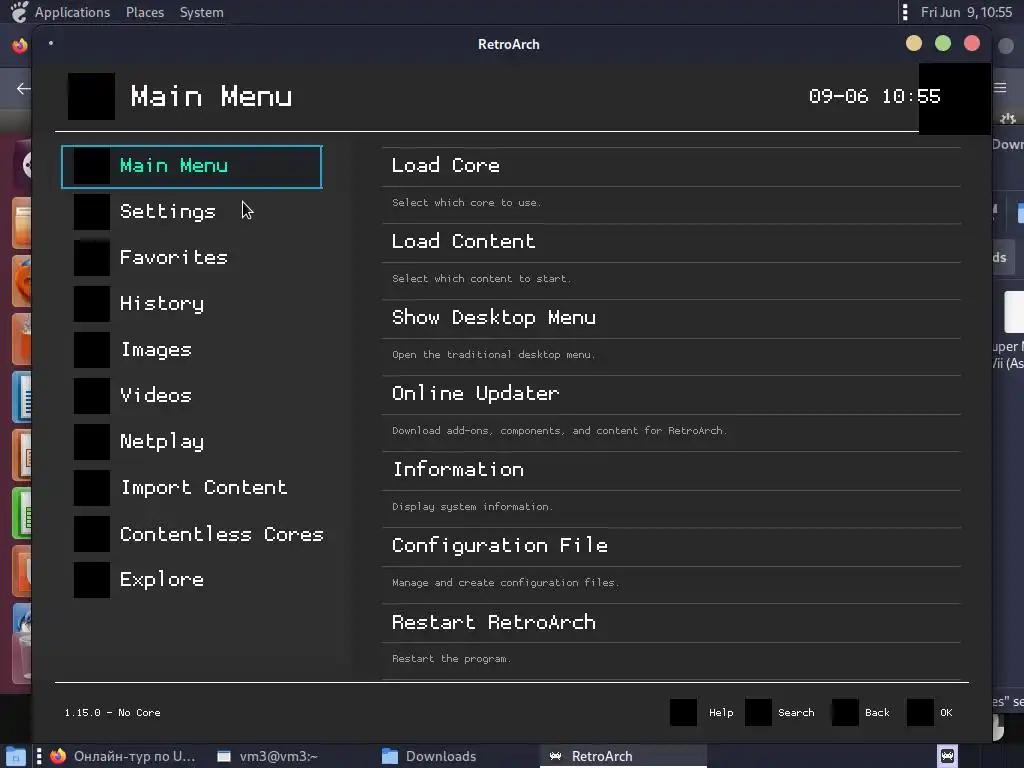The image size is (1024, 768).
Task: Click the Online Updater description text
Action: click(x=559, y=431)
